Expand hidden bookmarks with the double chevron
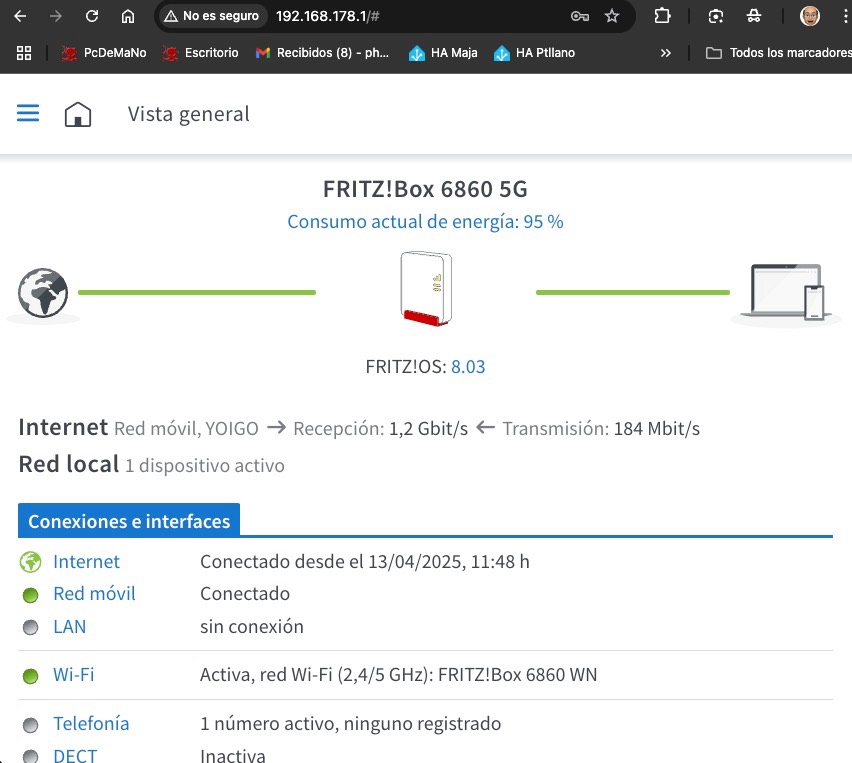This screenshot has width=852, height=763. tap(666, 53)
